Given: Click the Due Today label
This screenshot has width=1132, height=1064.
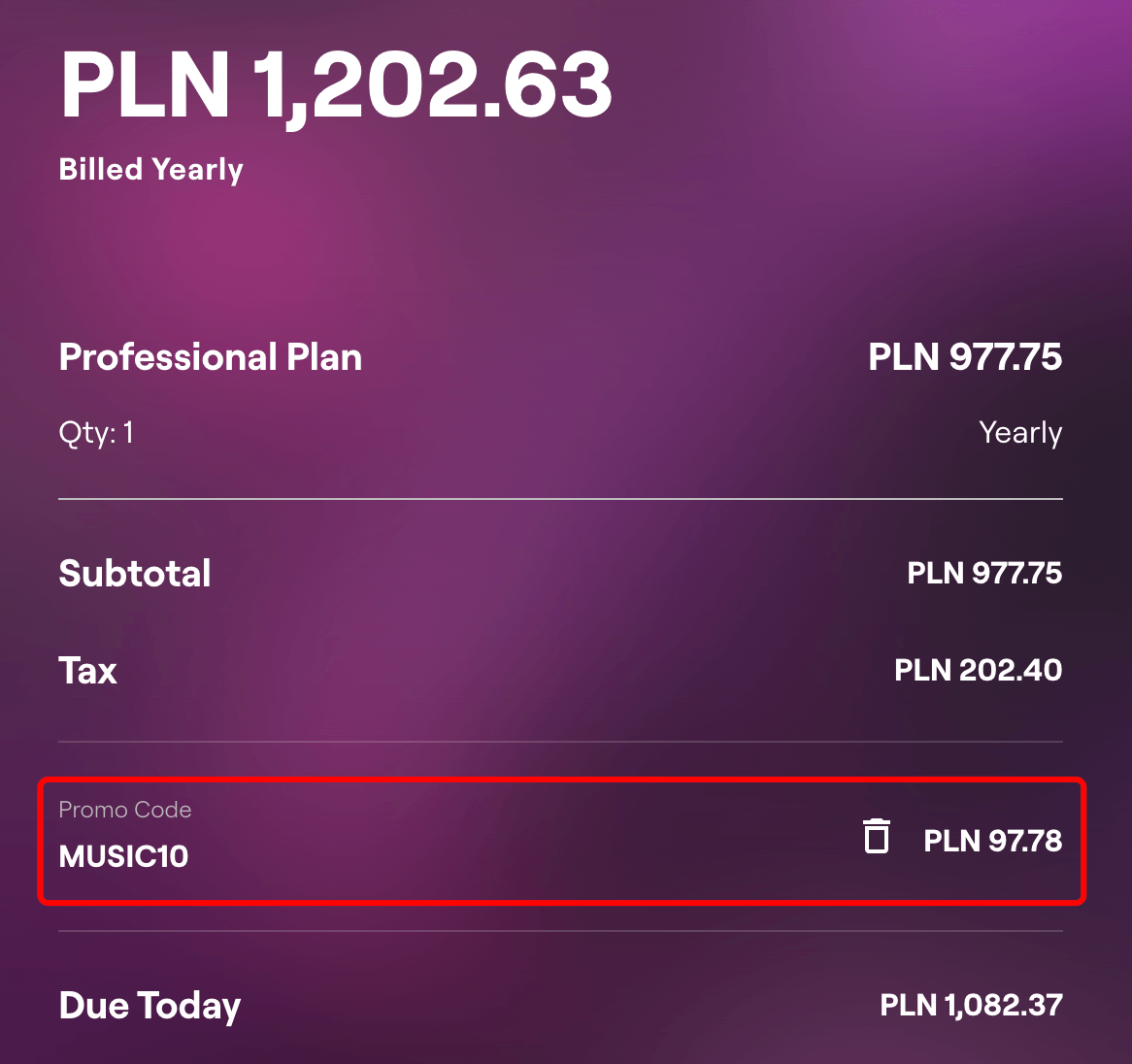Looking at the screenshot, I should click(x=150, y=1006).
